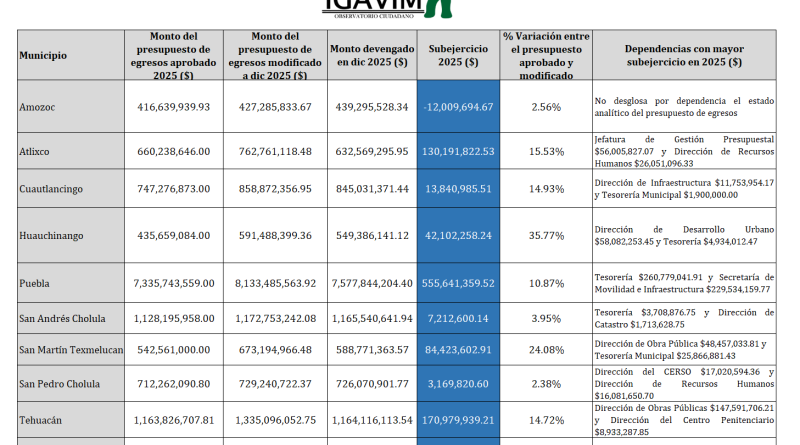Select San Martín Texmelucan's 24.08% cell
Image resolution: width=800 pixels, height=445 pixels.
(546, 350)
